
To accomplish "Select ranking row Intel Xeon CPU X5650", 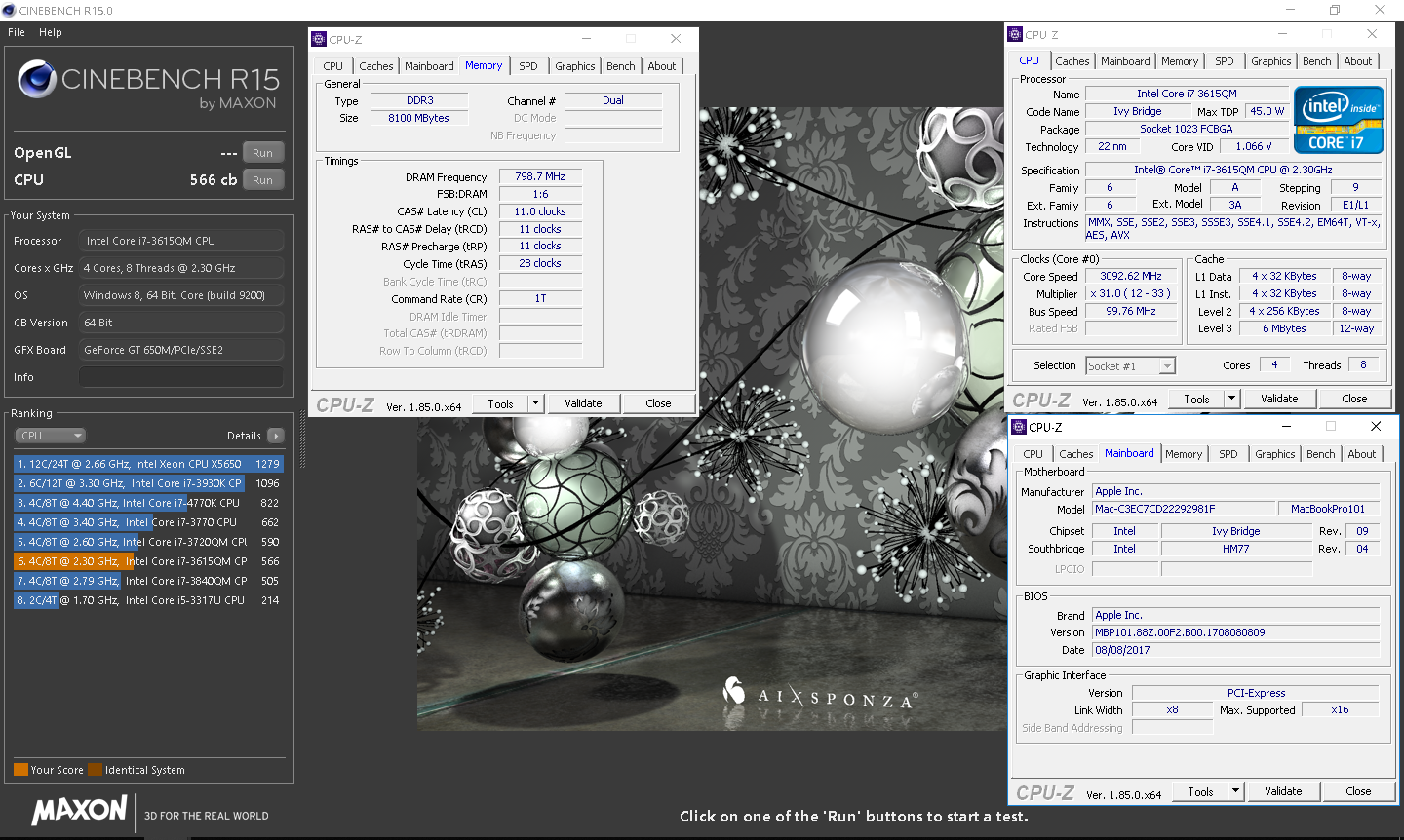I will coord(148,464).
